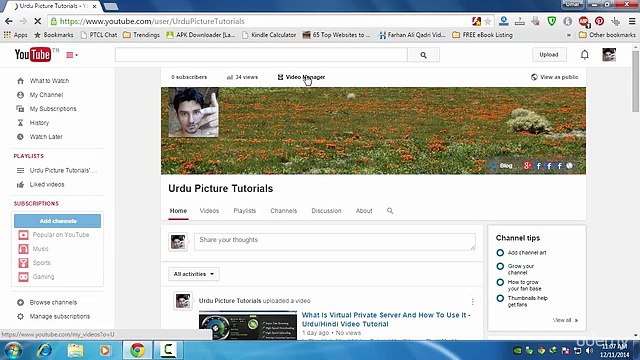Screen dimensions: 640x360
Task: Click View all channel tips
Action: [x=565, y=320]
